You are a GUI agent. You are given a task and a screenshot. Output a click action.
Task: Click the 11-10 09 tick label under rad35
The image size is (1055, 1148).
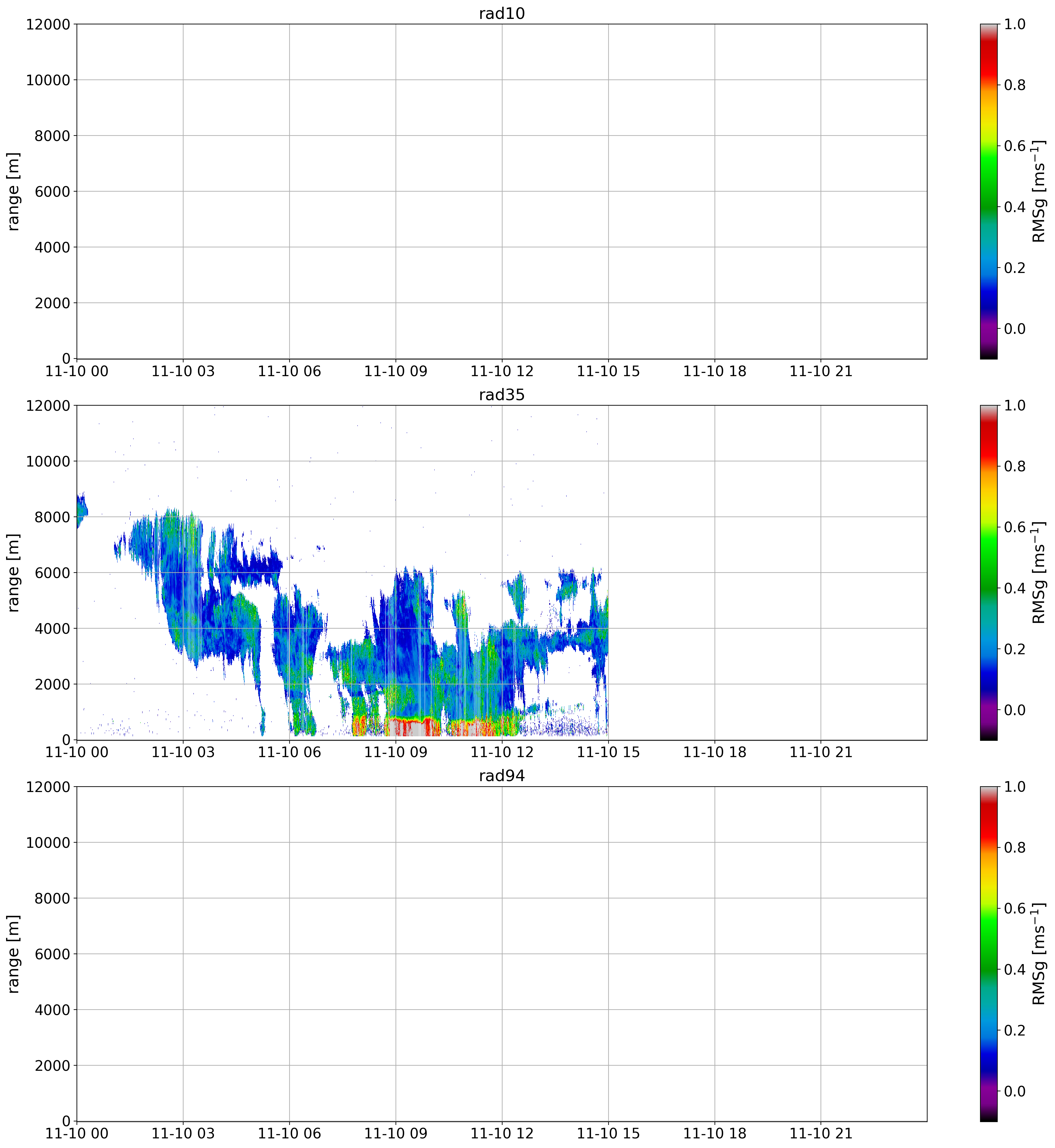coord(396,752)
